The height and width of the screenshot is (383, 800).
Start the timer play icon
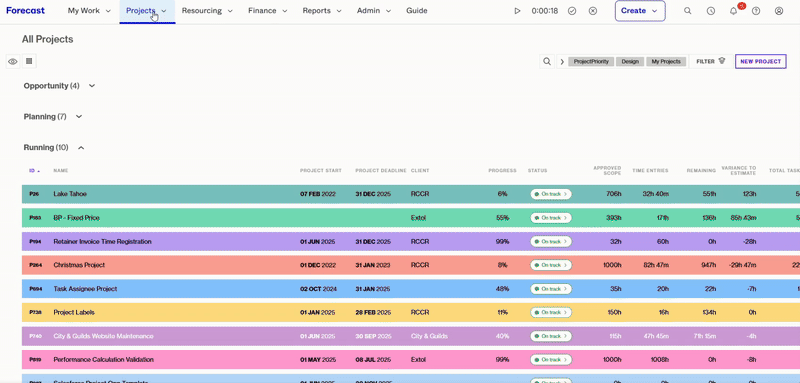tap(517, 11)
